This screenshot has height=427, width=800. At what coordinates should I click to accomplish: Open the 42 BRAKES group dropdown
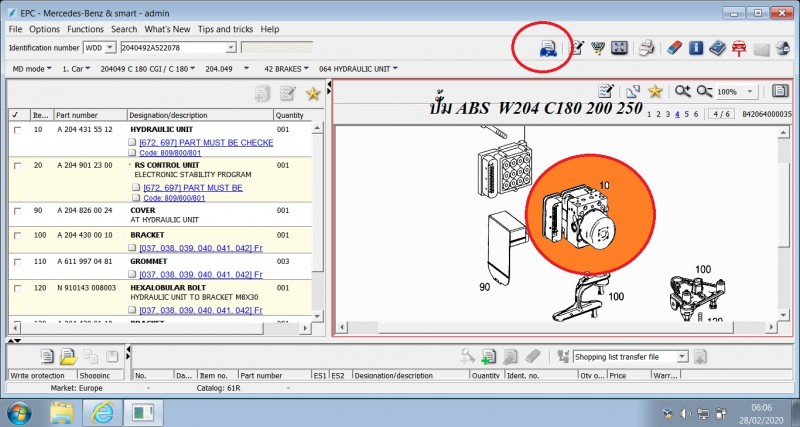[x=286, y=68]
